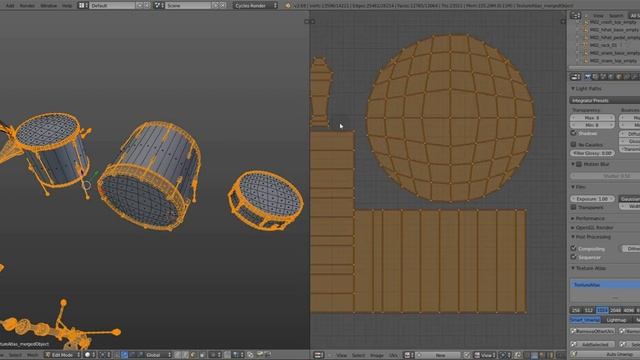Open the screen layout browse icon beside Default
The image size is (640, 360).
(83, 6)
